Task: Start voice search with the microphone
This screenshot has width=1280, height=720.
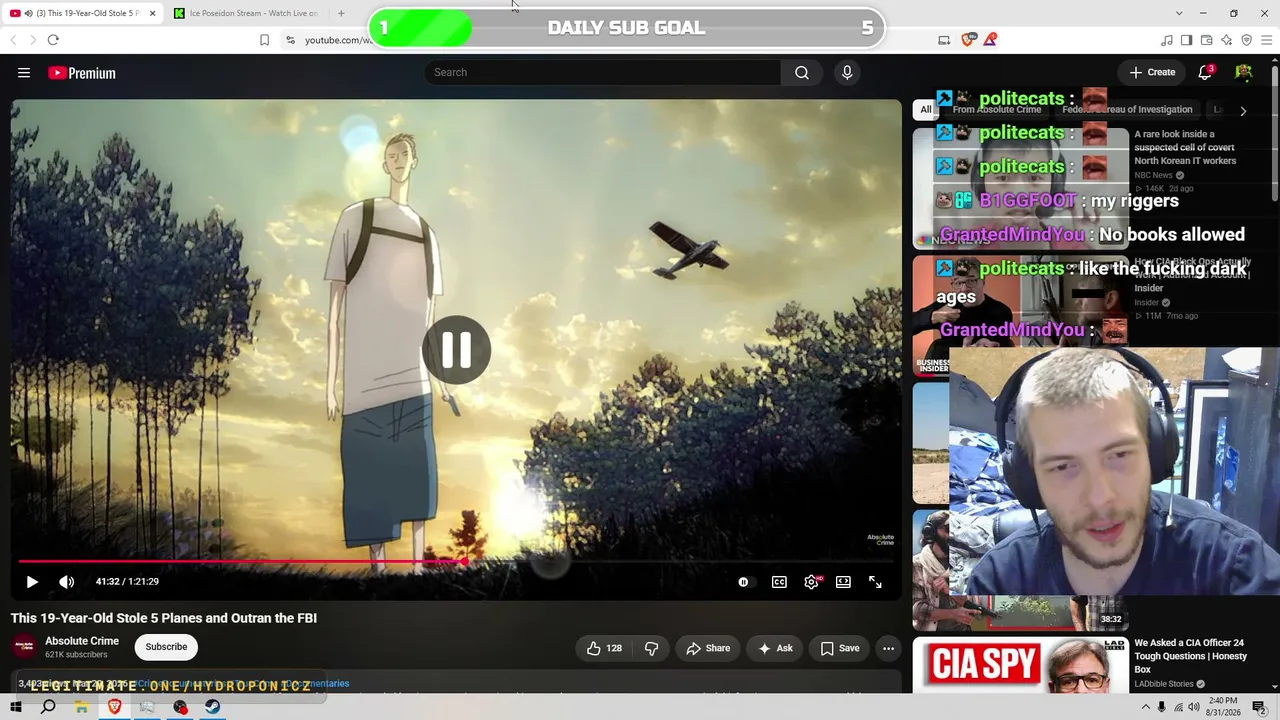Action: [x=847, y=72]
